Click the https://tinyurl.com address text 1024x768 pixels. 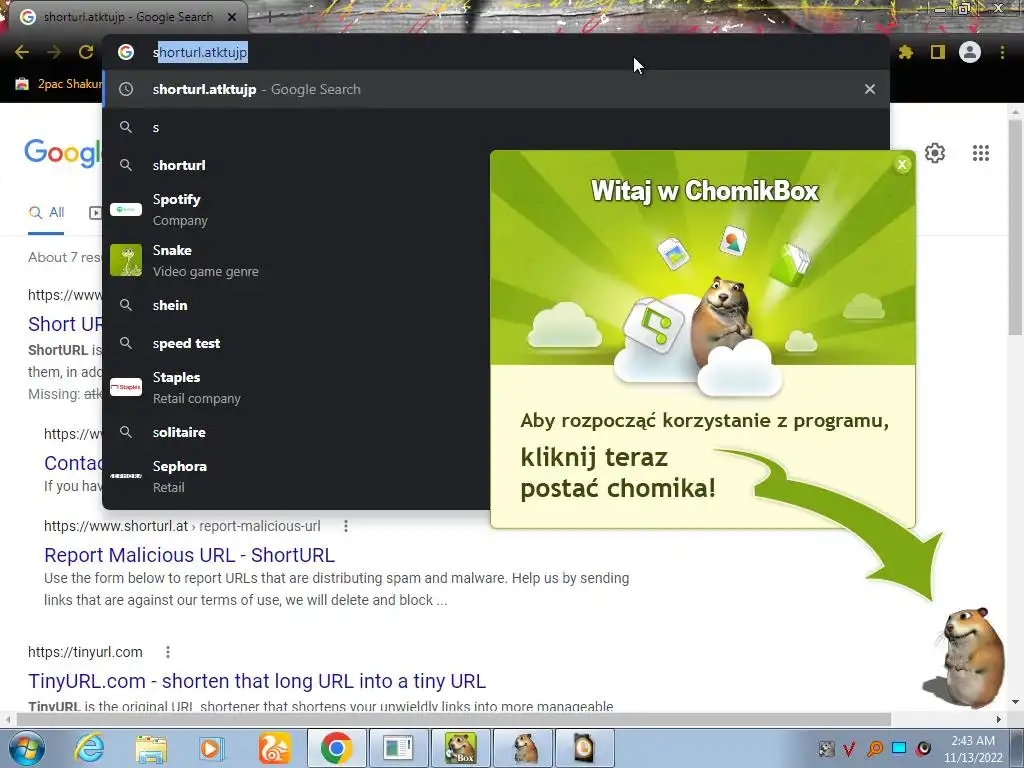click(x=85, y=652)
